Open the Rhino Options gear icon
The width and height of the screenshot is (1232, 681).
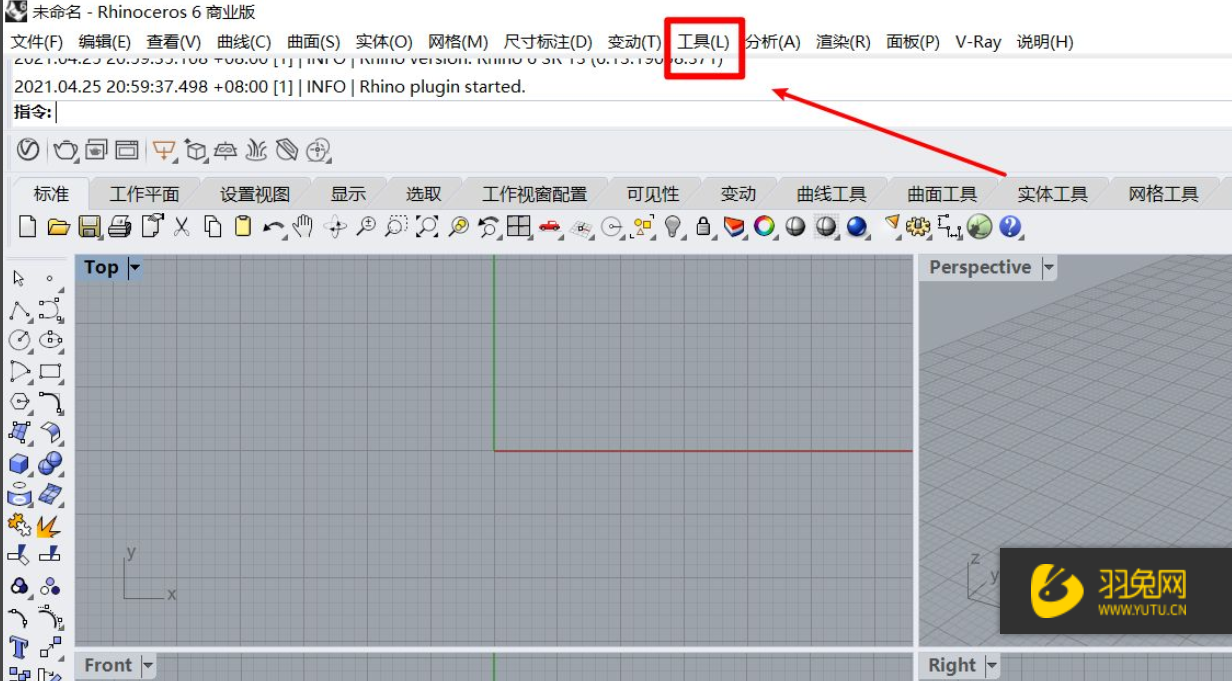coord(918,227)
